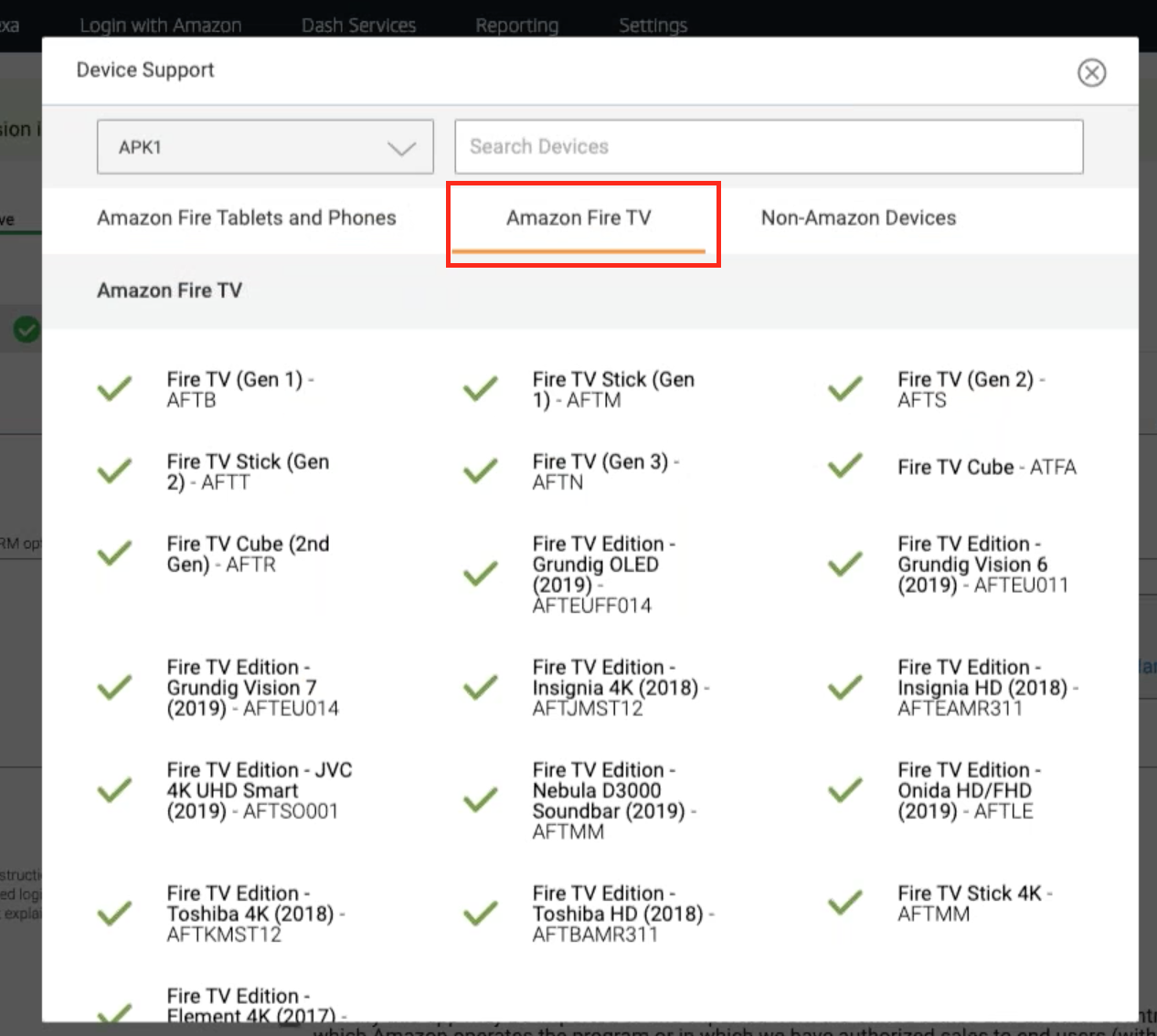The width and height of the screenshot is (1157, 1036).
Task: Click checkmark icon for Fire TV Cube (2nd Gen)
Action: click(115, 554)
